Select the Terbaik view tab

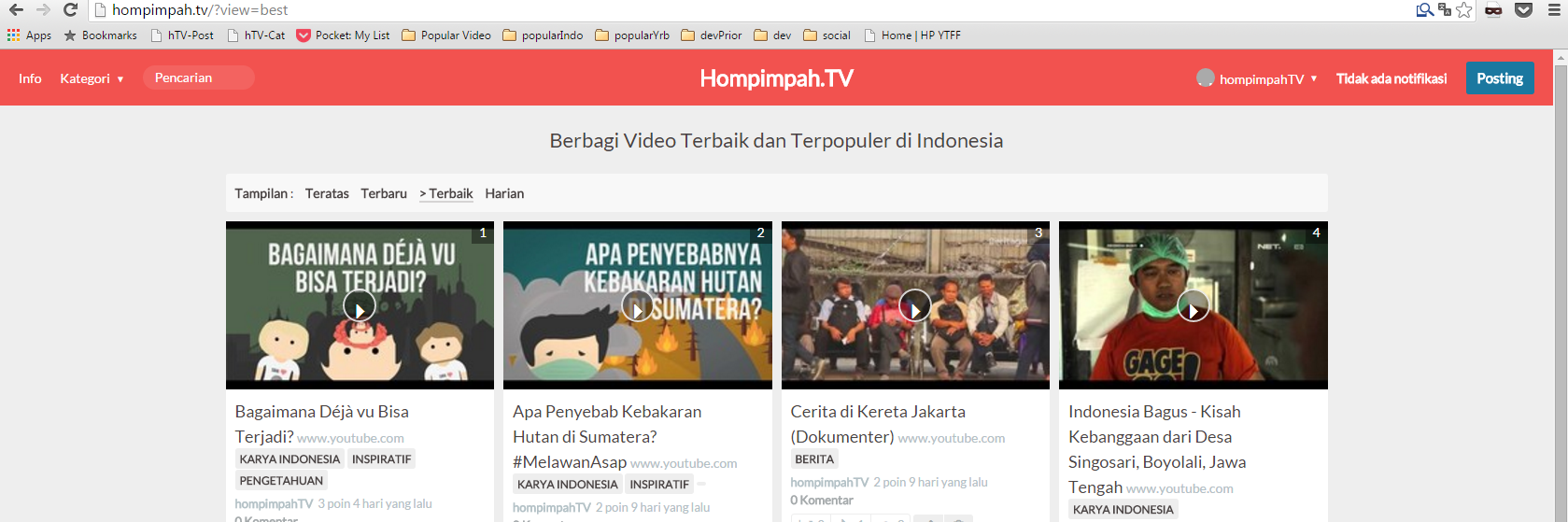tap(446, 193)
